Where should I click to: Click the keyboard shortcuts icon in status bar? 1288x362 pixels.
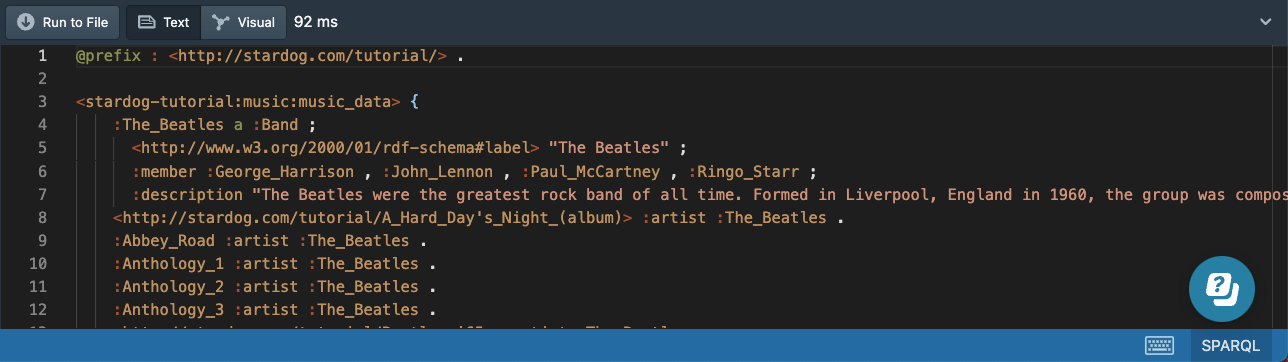click(x=1160, y=345)
